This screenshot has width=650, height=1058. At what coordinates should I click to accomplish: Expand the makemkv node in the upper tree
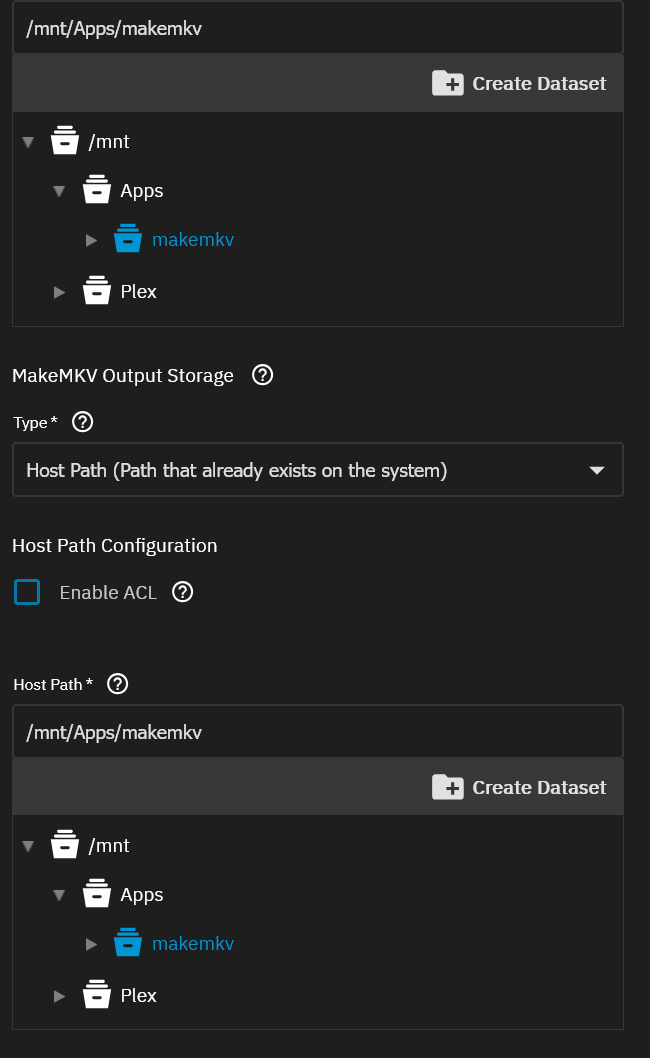point(91,240)
